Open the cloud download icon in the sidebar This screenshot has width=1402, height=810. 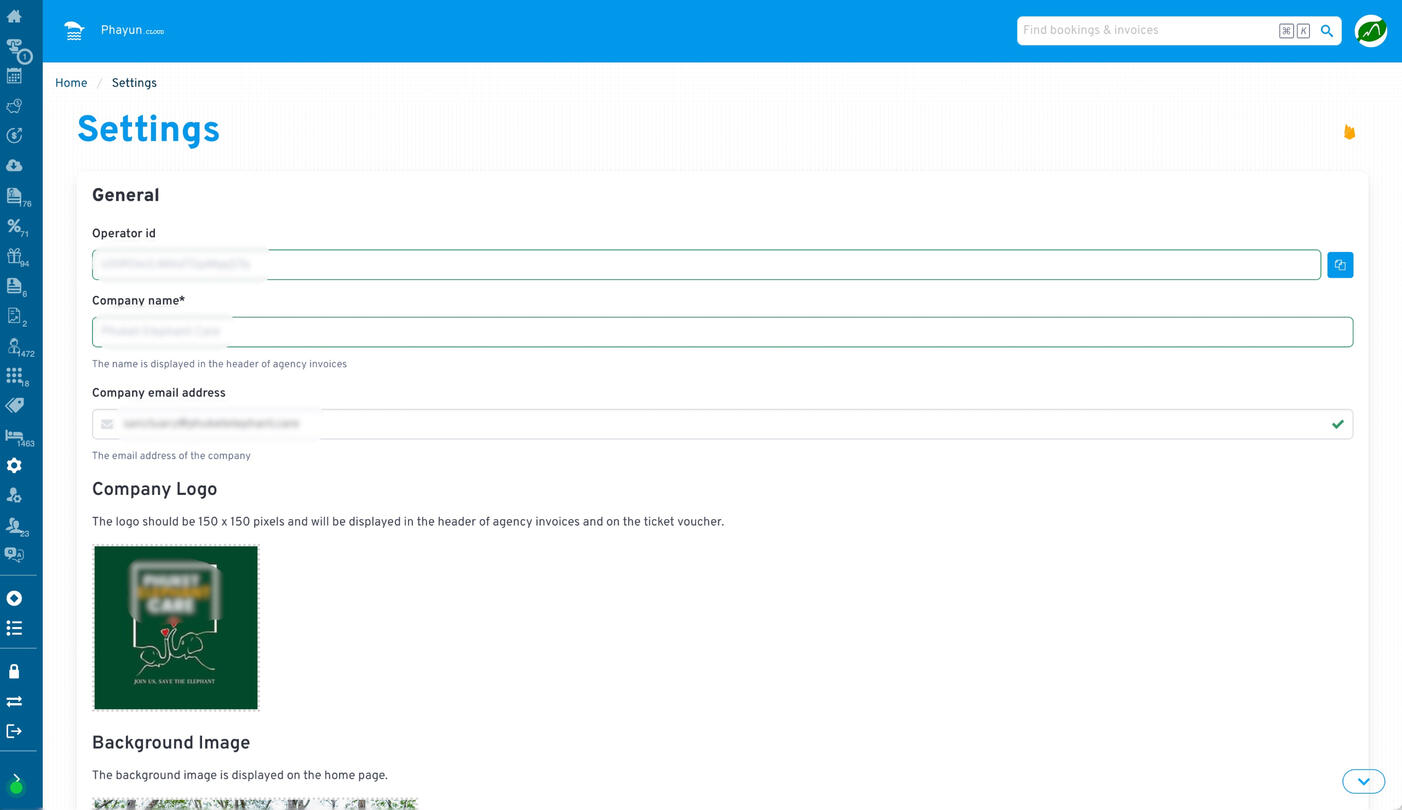coord(14,165)
